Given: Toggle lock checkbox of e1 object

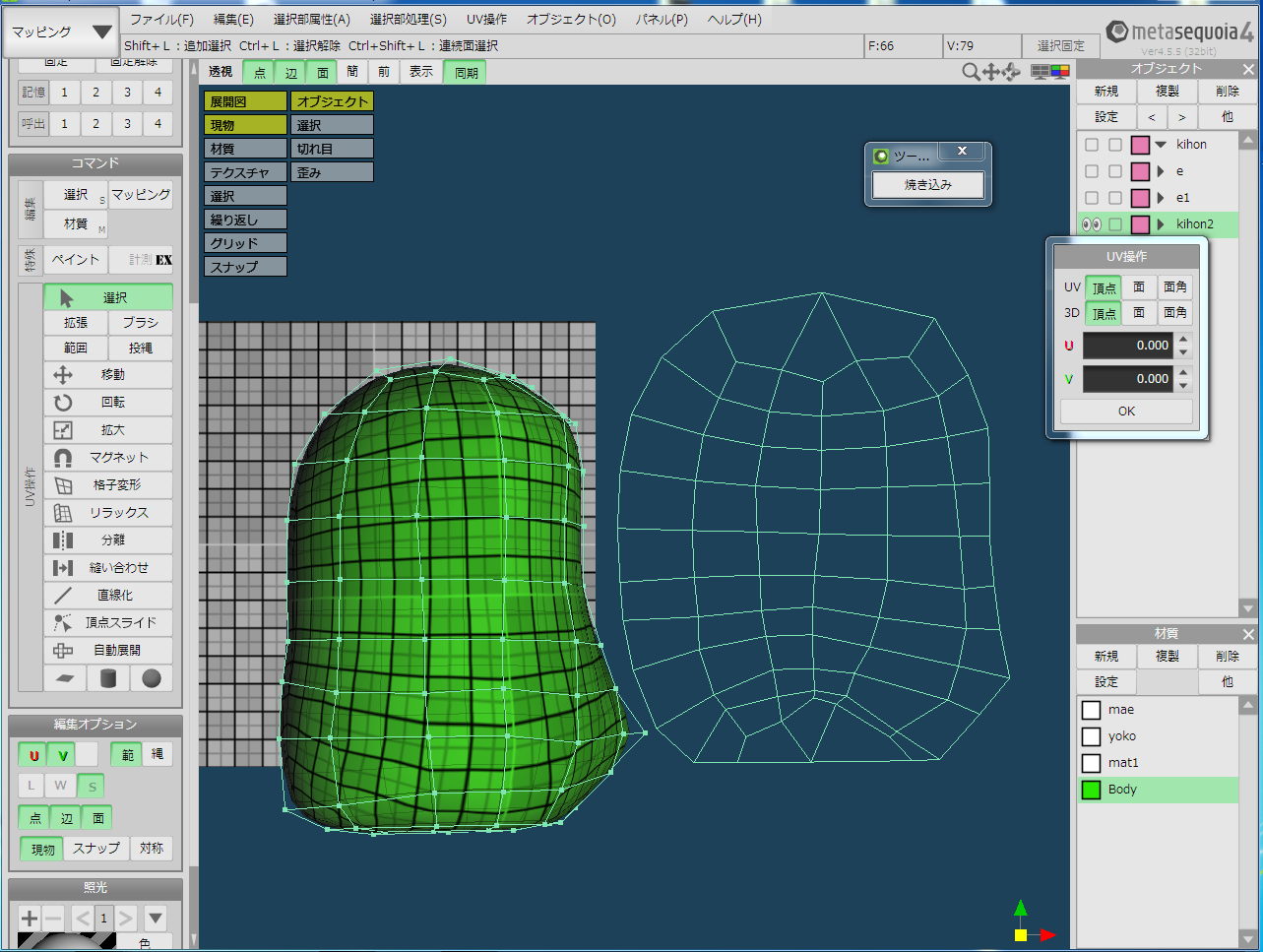Looking at the screenshot, I should (1115, 198).
